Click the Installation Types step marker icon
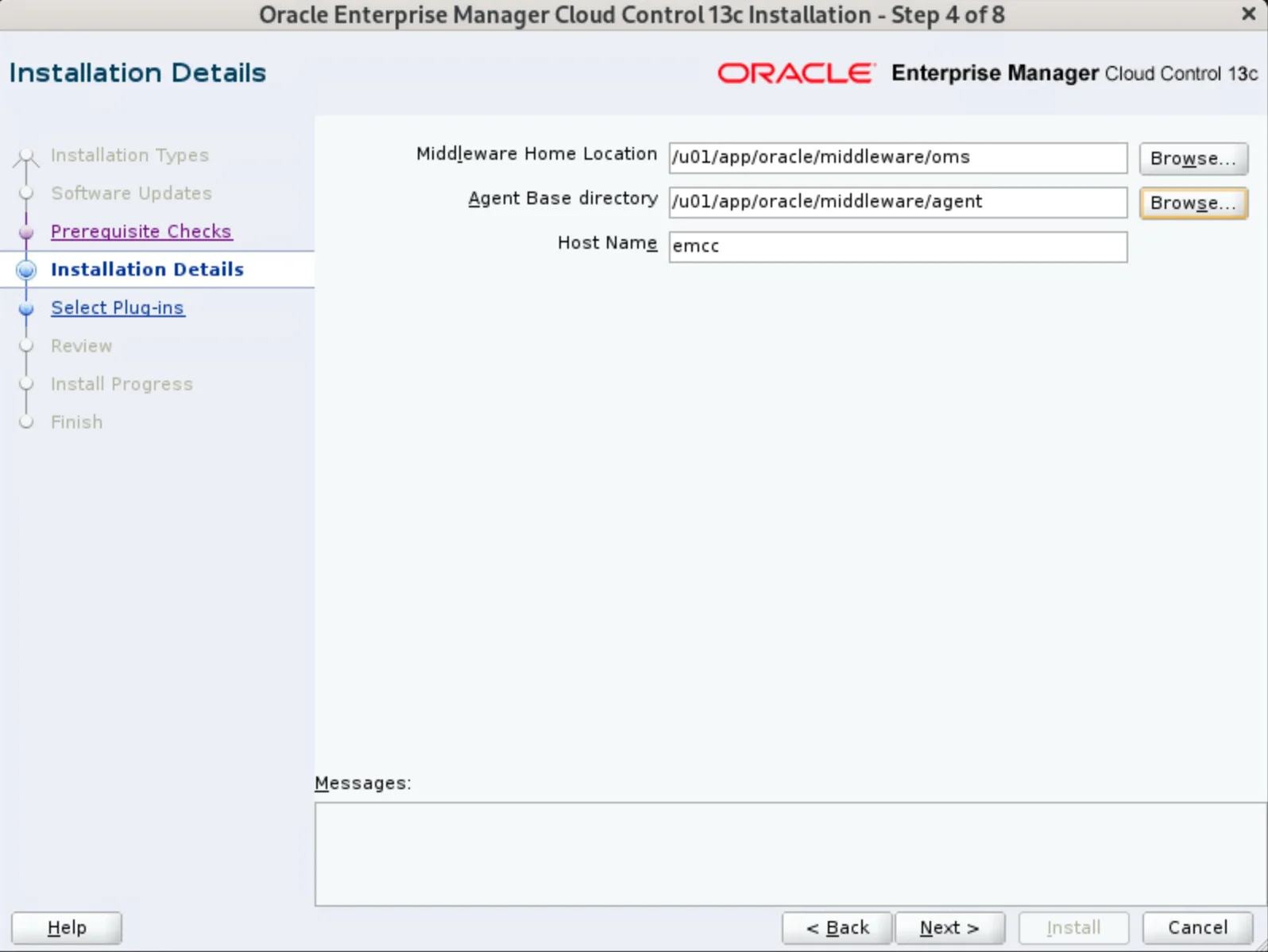The width and height of the screenshot is (1268, 952). click(x=26, y=156)
